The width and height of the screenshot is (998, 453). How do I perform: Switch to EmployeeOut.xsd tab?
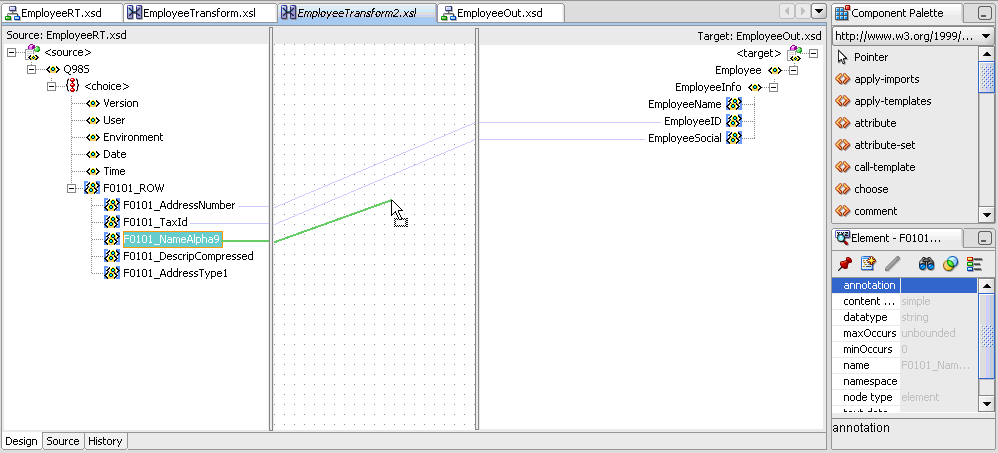coord(500,13)
